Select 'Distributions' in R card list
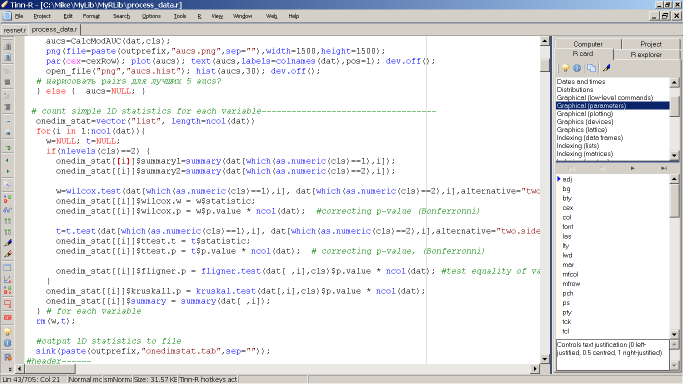Screen dimensions: 683x384 (x=612, y=90)
